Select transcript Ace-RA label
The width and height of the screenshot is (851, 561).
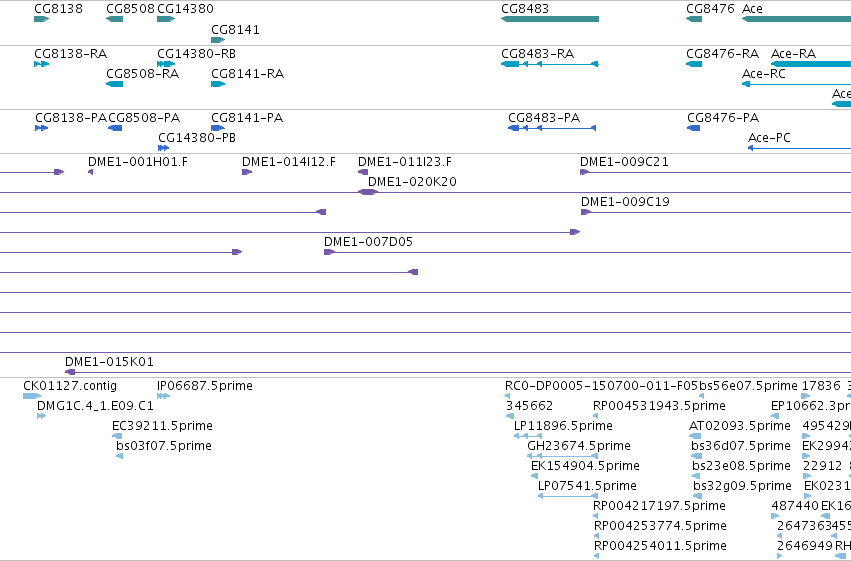[x=793, y=54]
